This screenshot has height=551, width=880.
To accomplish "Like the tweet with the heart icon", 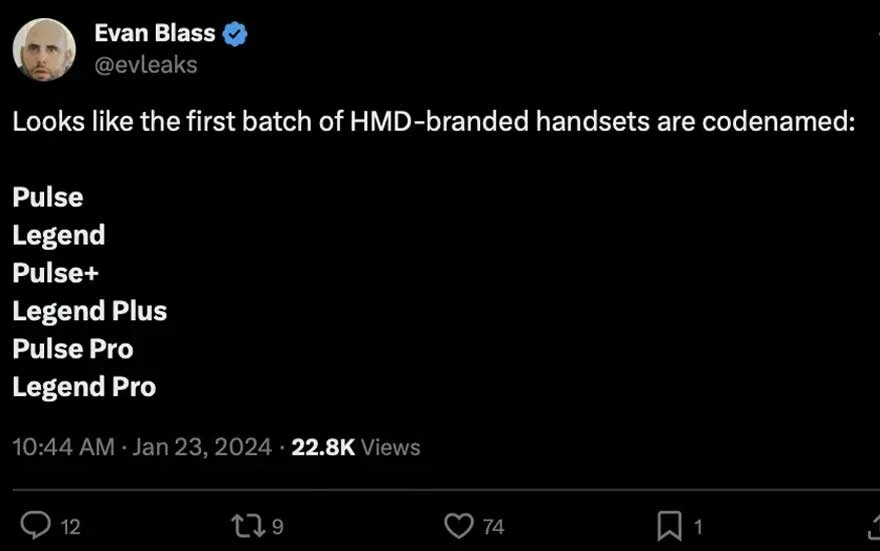I will [459, 525].
